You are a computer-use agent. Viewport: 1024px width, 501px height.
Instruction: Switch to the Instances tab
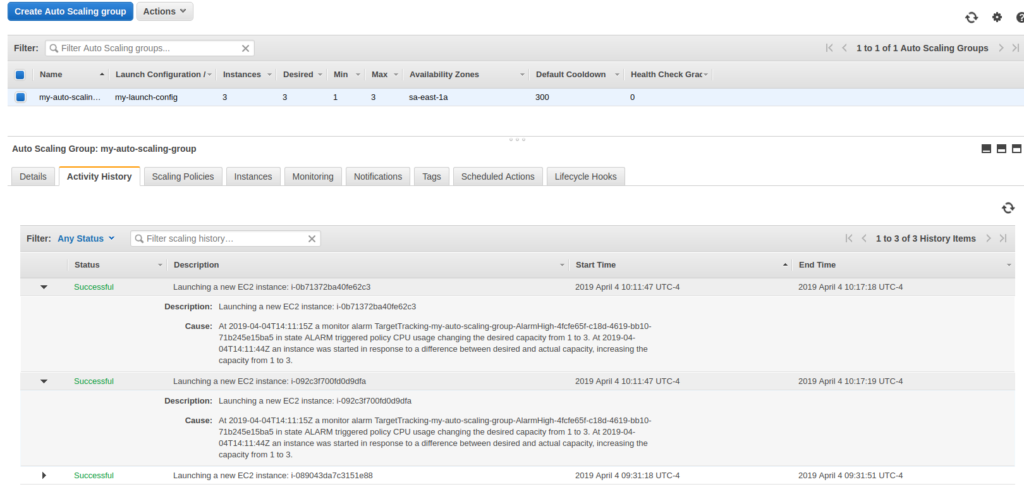(x=253, y=176)
